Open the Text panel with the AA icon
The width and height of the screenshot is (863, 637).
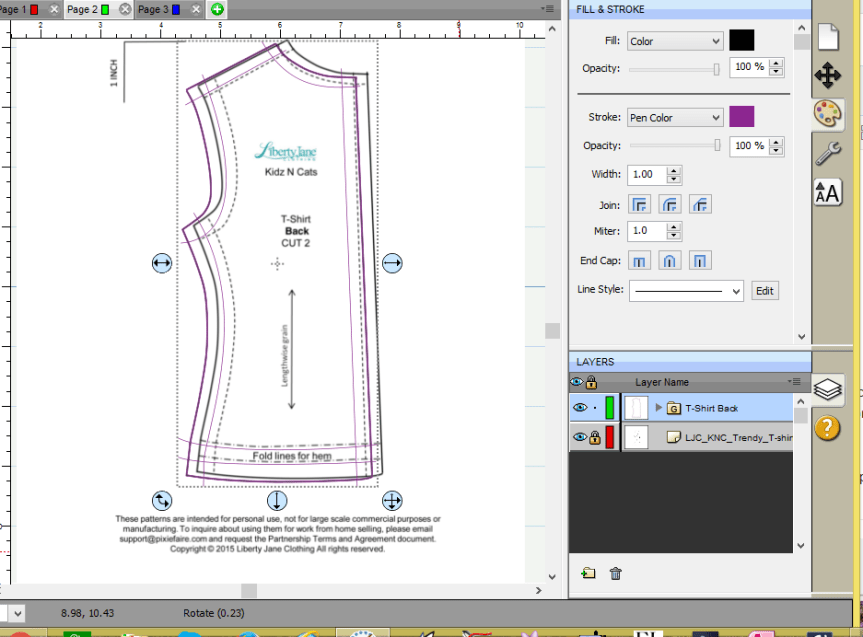click(828, 192)
